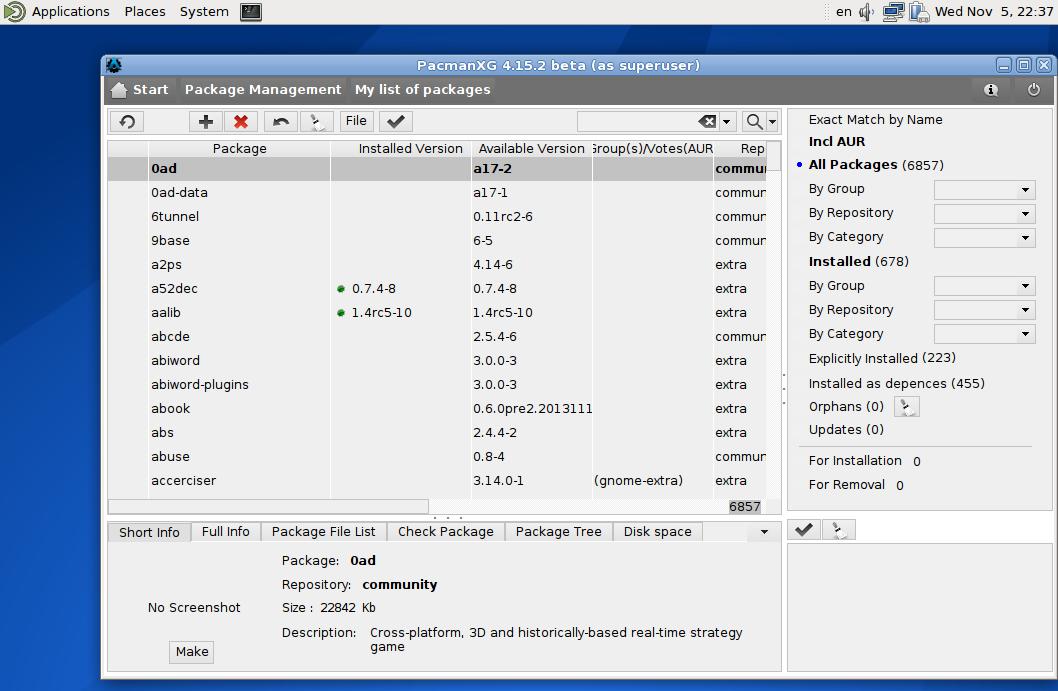Open By Category dropdown under Installed
Screen dimensions: 1058x691
pyautogui.click(x=984, y=334)
